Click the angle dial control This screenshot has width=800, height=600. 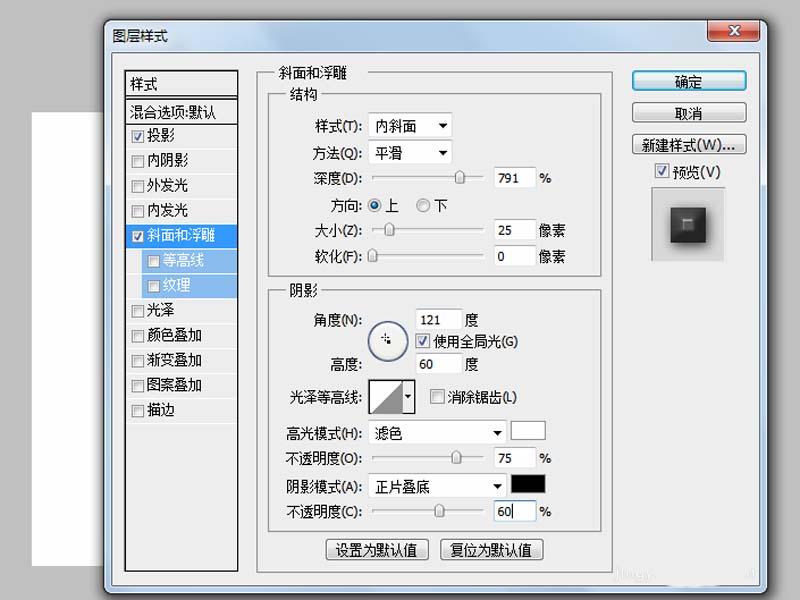(388, 341)
